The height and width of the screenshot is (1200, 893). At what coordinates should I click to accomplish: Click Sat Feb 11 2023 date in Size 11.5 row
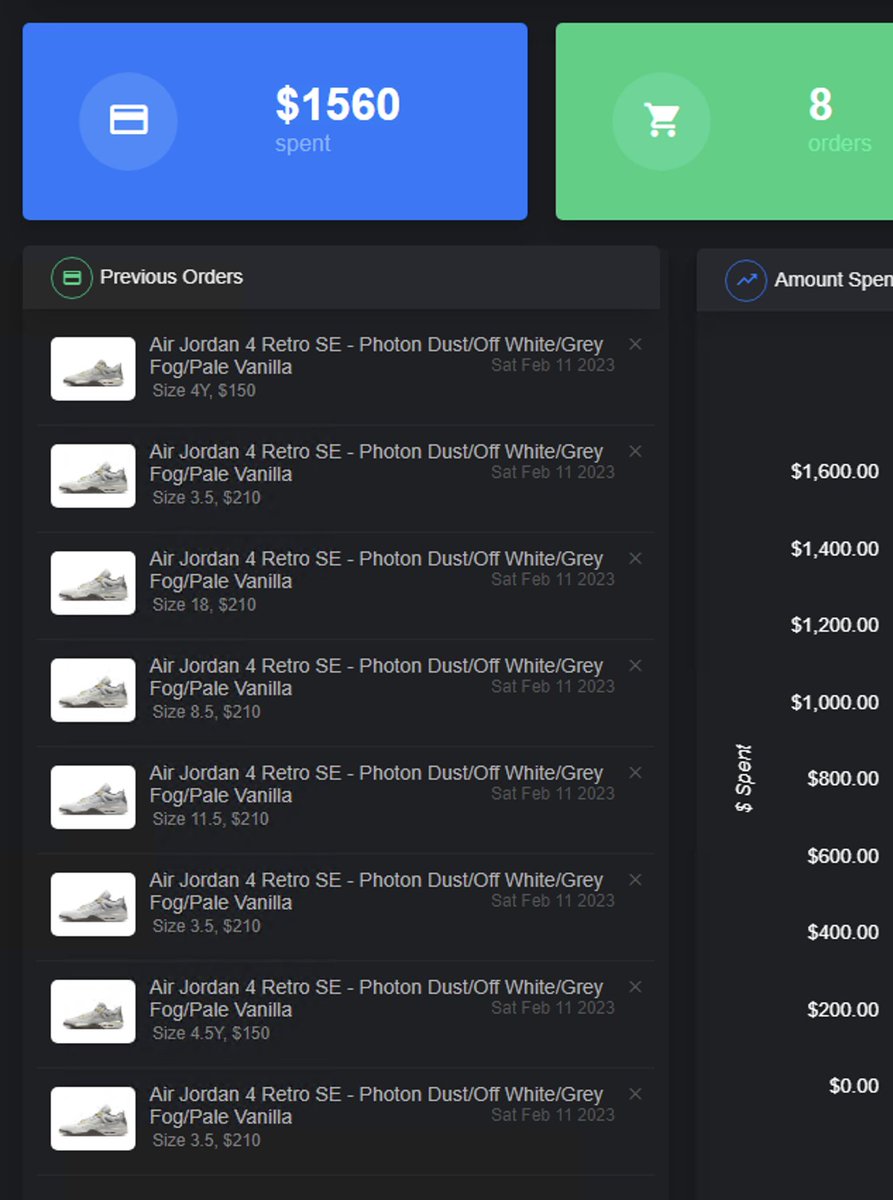(553, 794)
